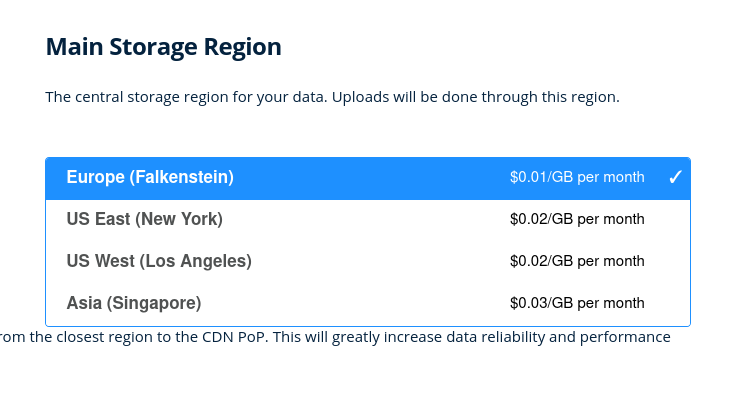
Task: Click the Main Storage Region heading
Action: [x=163, y=48]
